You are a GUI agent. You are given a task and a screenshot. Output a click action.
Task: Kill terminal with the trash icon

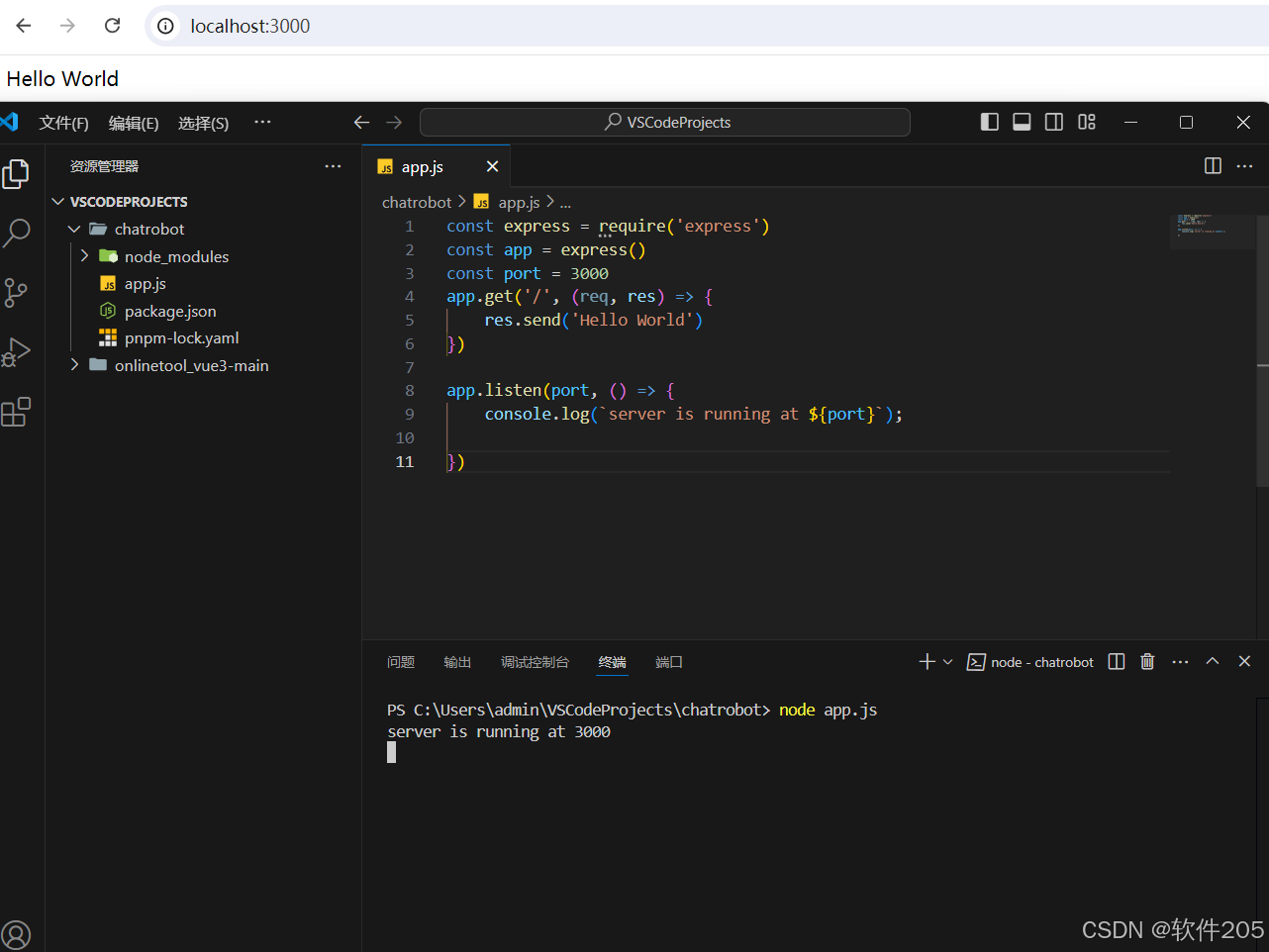tap(1147, 662)
